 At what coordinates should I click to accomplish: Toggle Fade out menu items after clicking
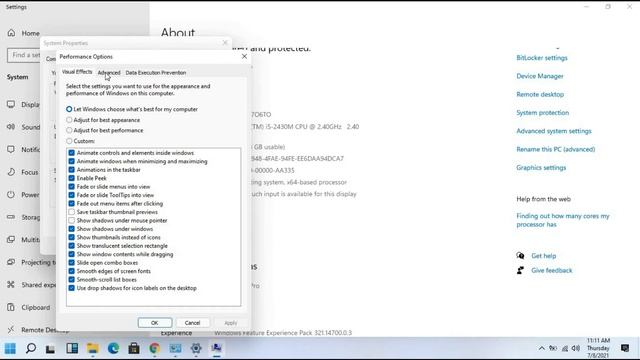(x=72, y=203)
